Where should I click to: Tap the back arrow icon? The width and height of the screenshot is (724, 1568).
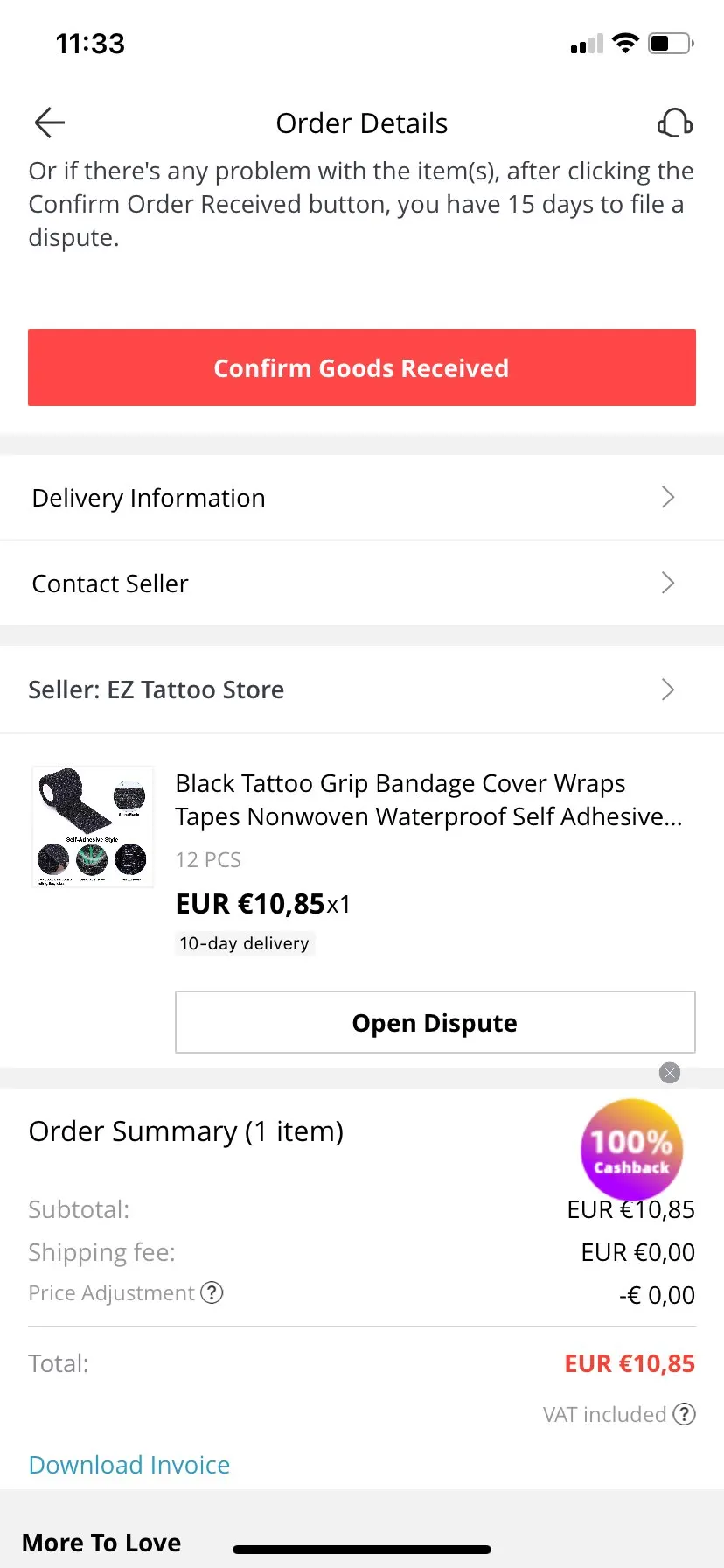pyautogui.click(x=50, y=122)
